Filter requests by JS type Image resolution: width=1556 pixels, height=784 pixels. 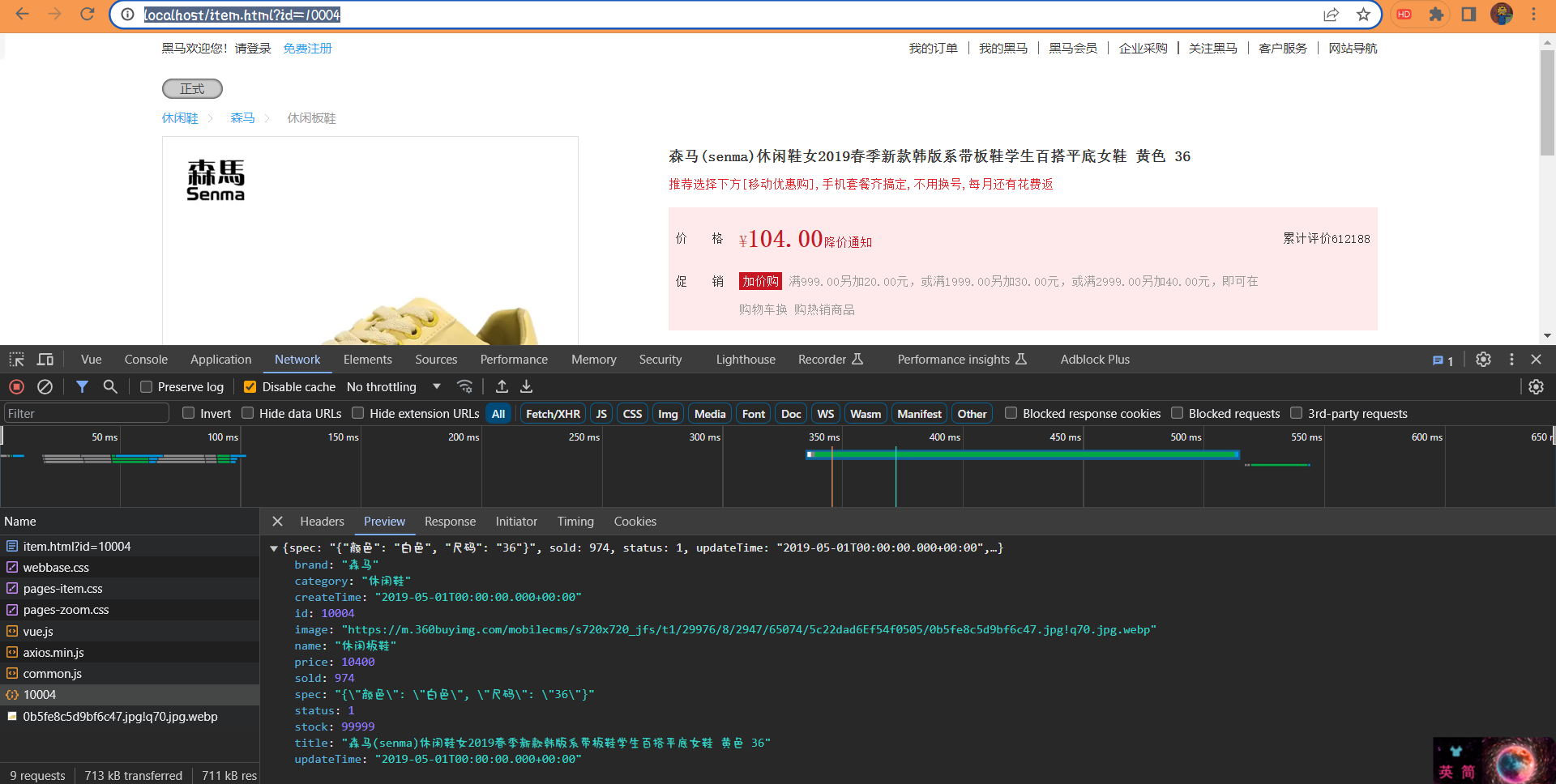pyautogui.click(x=601, y=414)
